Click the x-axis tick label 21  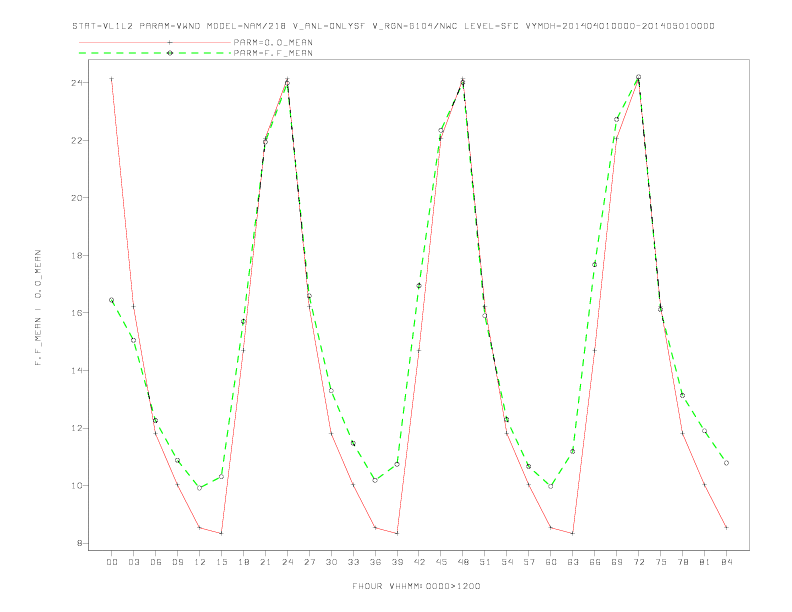pyautogui.click(x=265, y=562)
